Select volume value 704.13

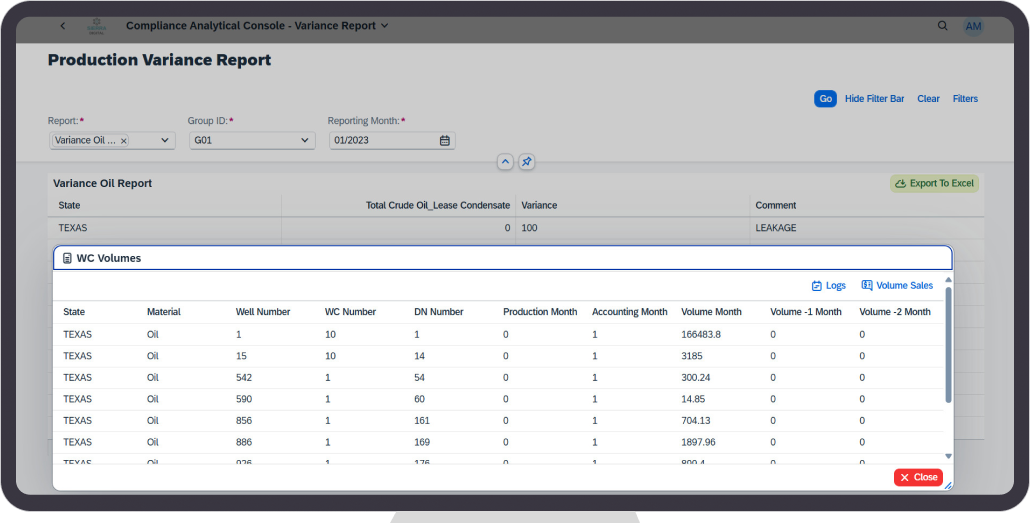696,421
